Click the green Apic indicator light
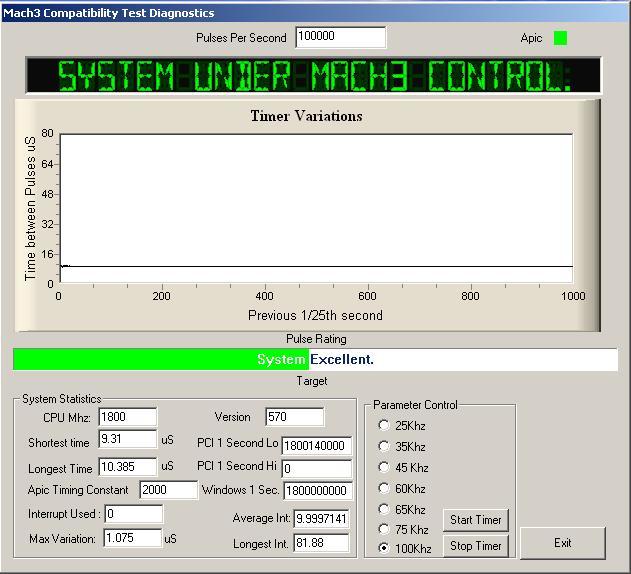Viewport: 631px width, 574px height. click(x=560, y=38)
